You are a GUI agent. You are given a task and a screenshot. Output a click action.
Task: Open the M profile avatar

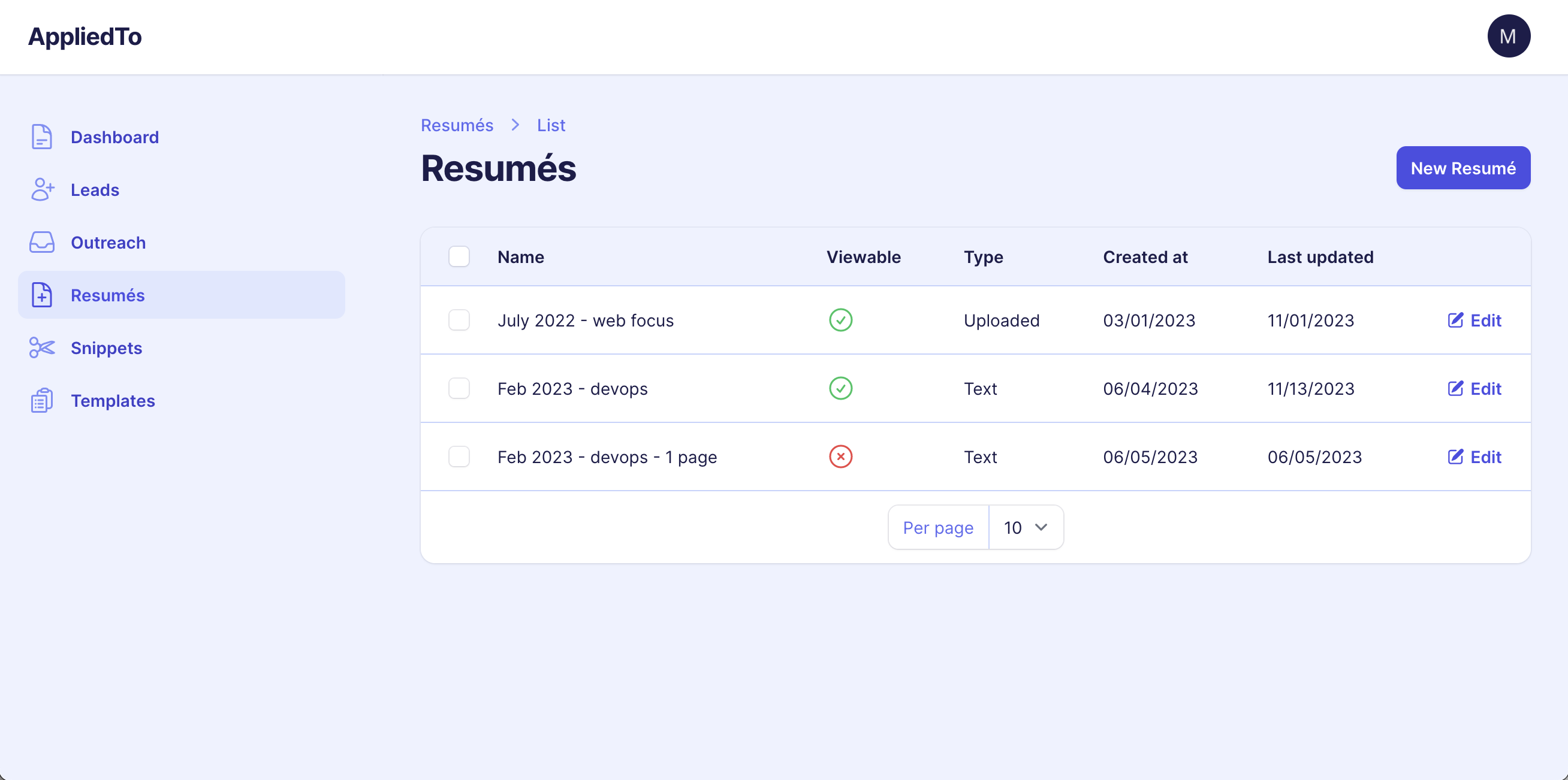pyautogui.click(x=1509, y=36)
